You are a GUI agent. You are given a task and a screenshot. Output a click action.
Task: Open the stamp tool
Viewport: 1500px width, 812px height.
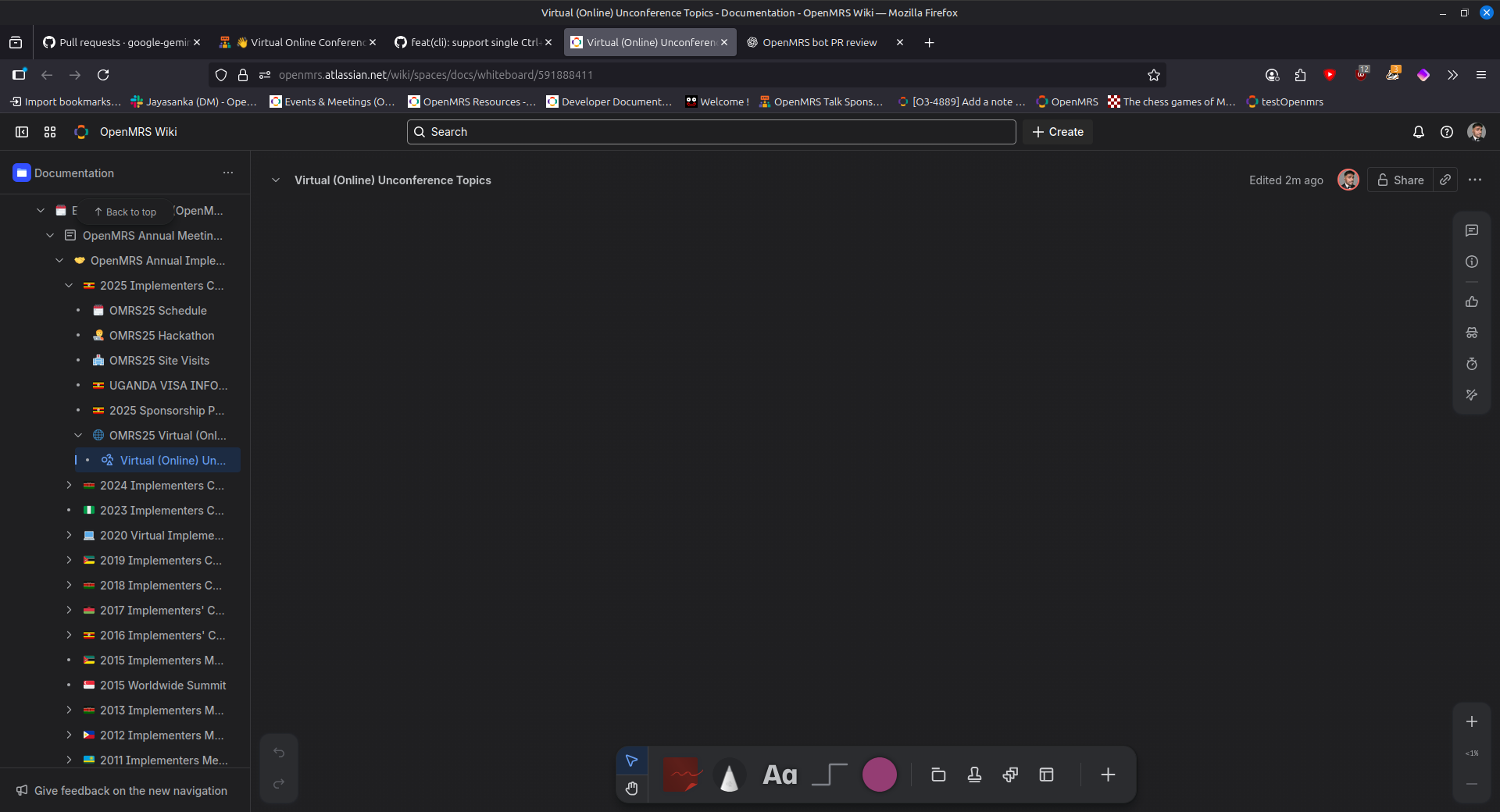pyautogui.click(x=974, y=775)
